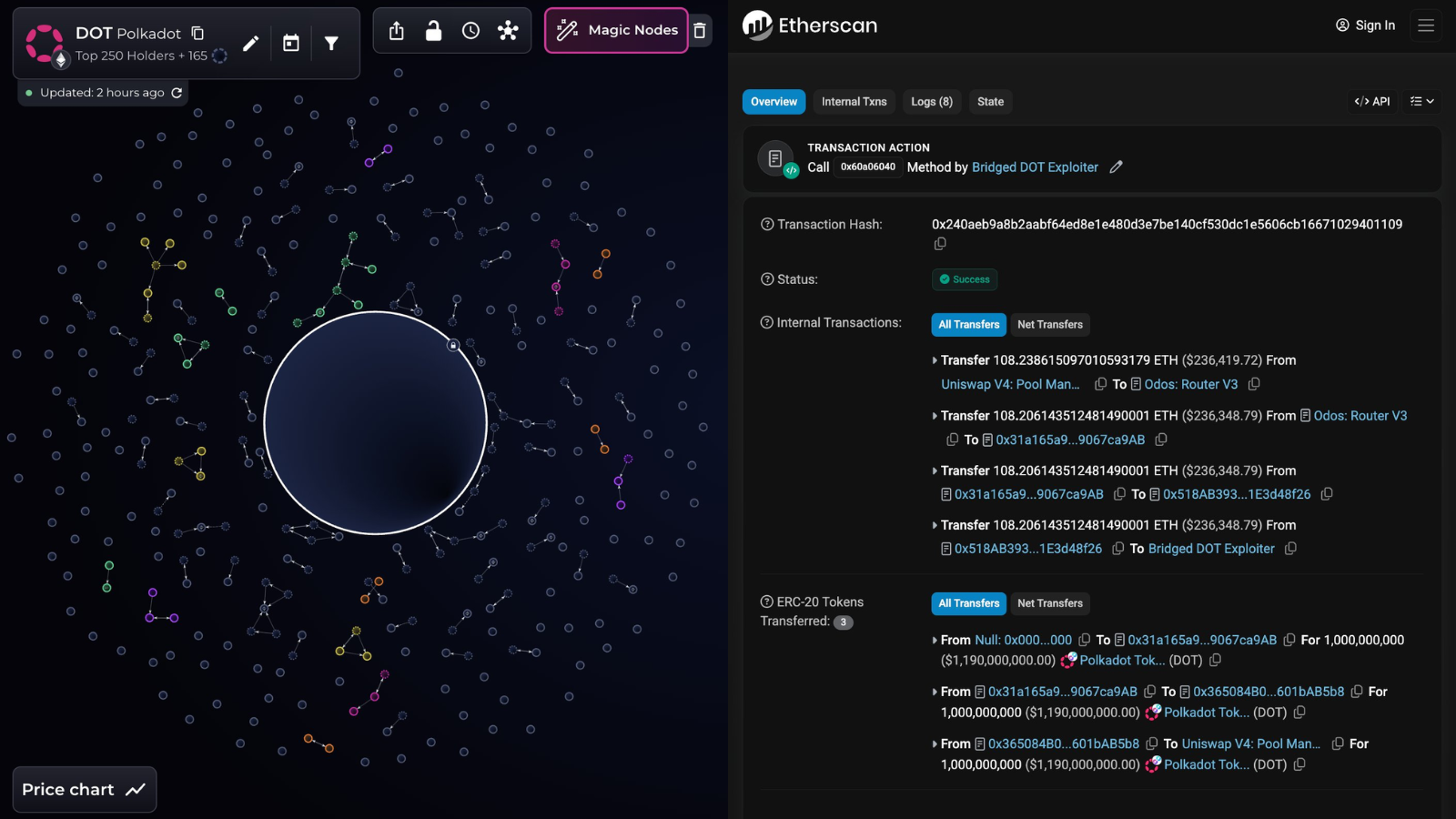1456x819 pixels.
Task: Open Uniswap V4: Pool Man... in the ERC-20 transfers
Action: pyautogui.click(x=1251, y=744)
